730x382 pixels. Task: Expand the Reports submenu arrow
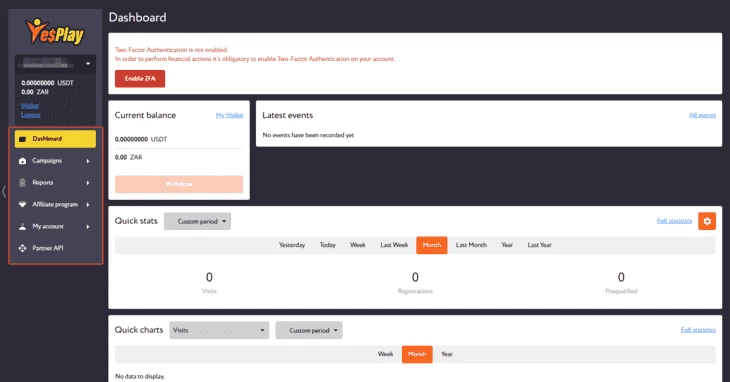88,183
